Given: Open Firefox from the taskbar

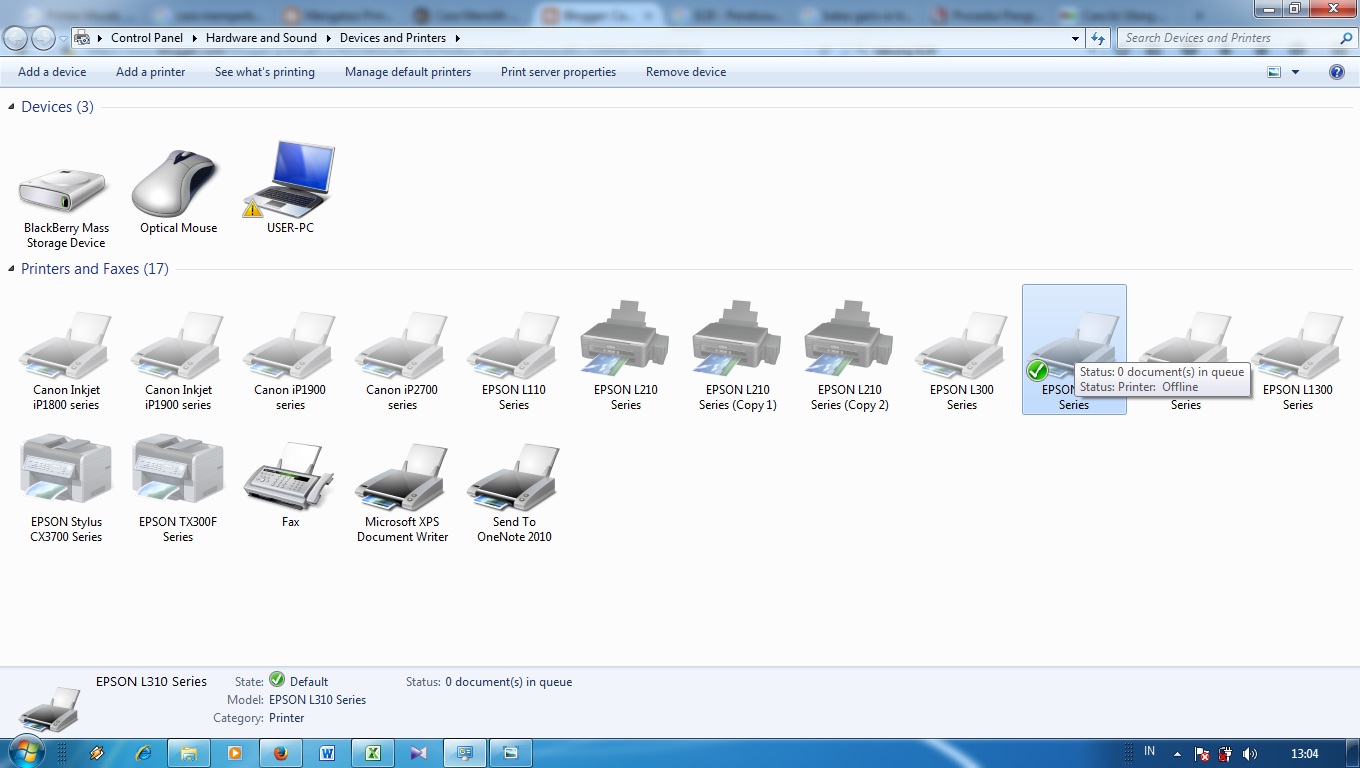Looking at the screenshot, I should (x=281, y=753).
